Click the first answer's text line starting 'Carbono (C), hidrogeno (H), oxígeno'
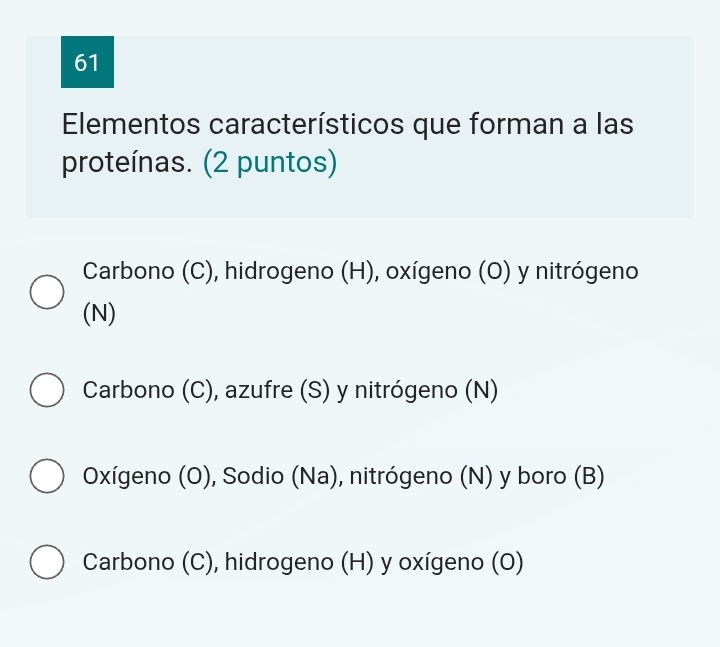Image resolution: width=720 pixels, height=647 pixels. click(x=360, y=270)
